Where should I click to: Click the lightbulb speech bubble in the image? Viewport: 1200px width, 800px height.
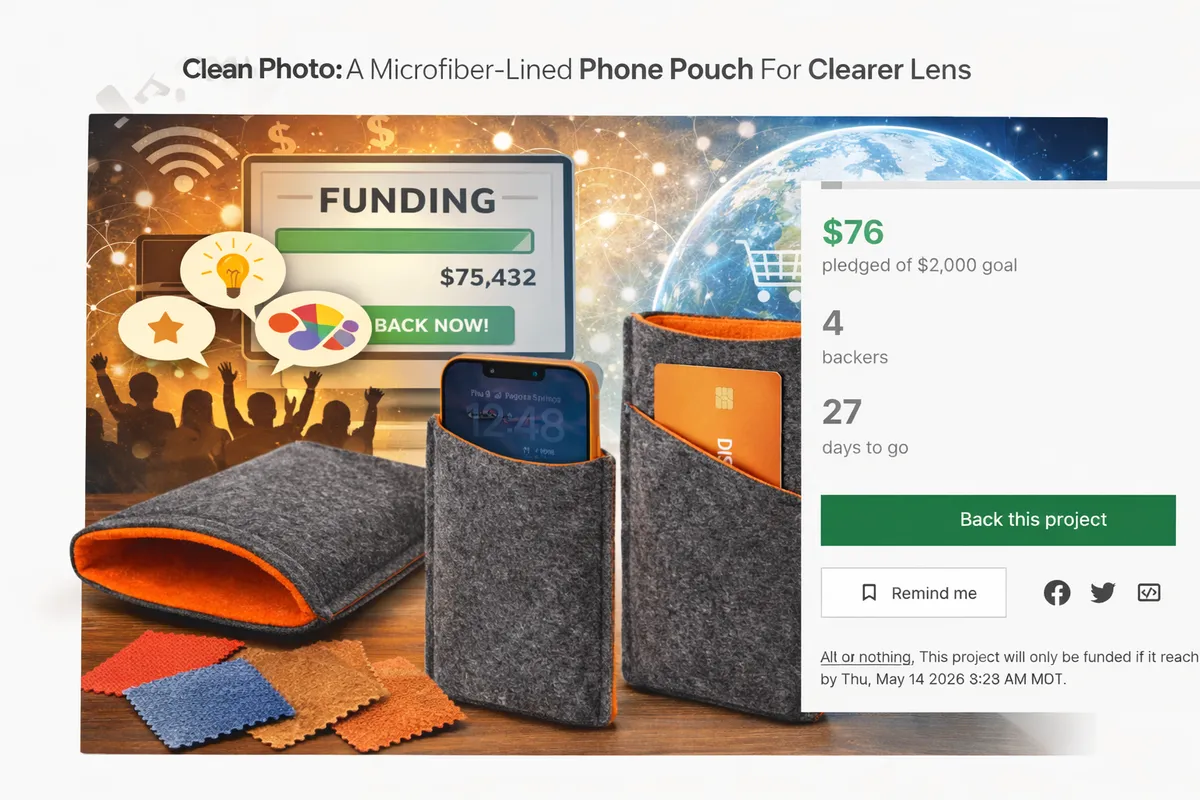(232, 271)
